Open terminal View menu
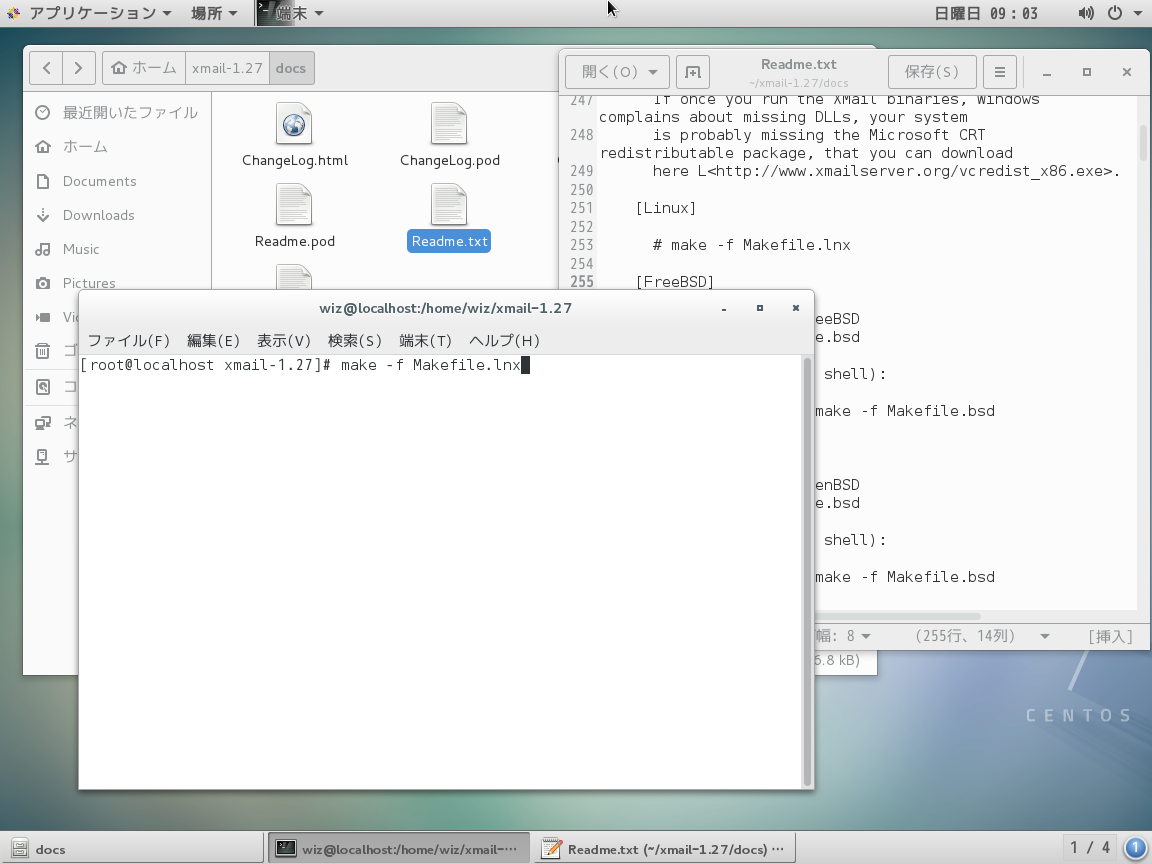1152x864 pixels. (284, 341)
